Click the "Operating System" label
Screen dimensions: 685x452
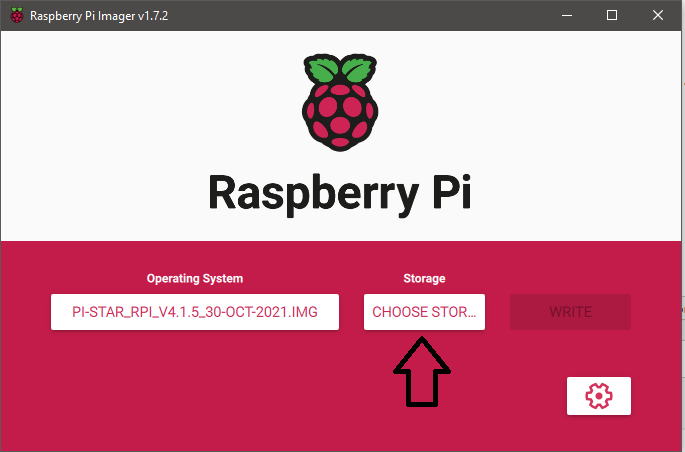point(195,279)
